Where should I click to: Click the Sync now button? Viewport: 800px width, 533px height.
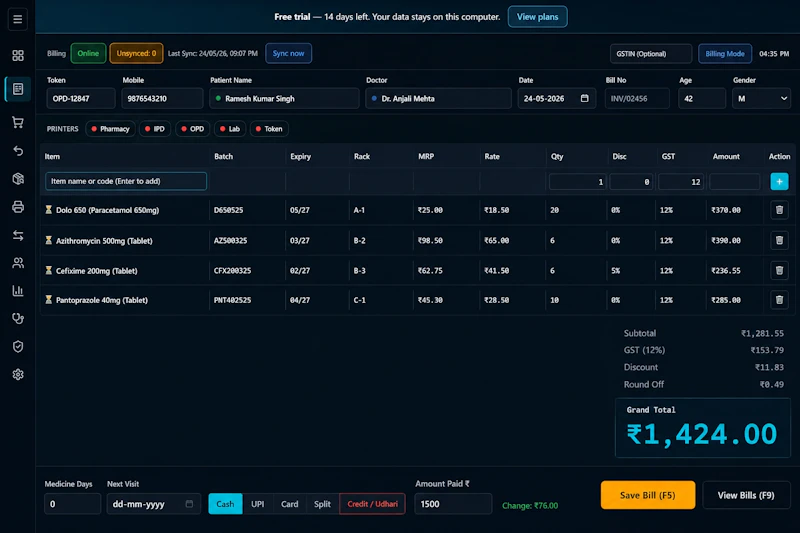[288, 54]
